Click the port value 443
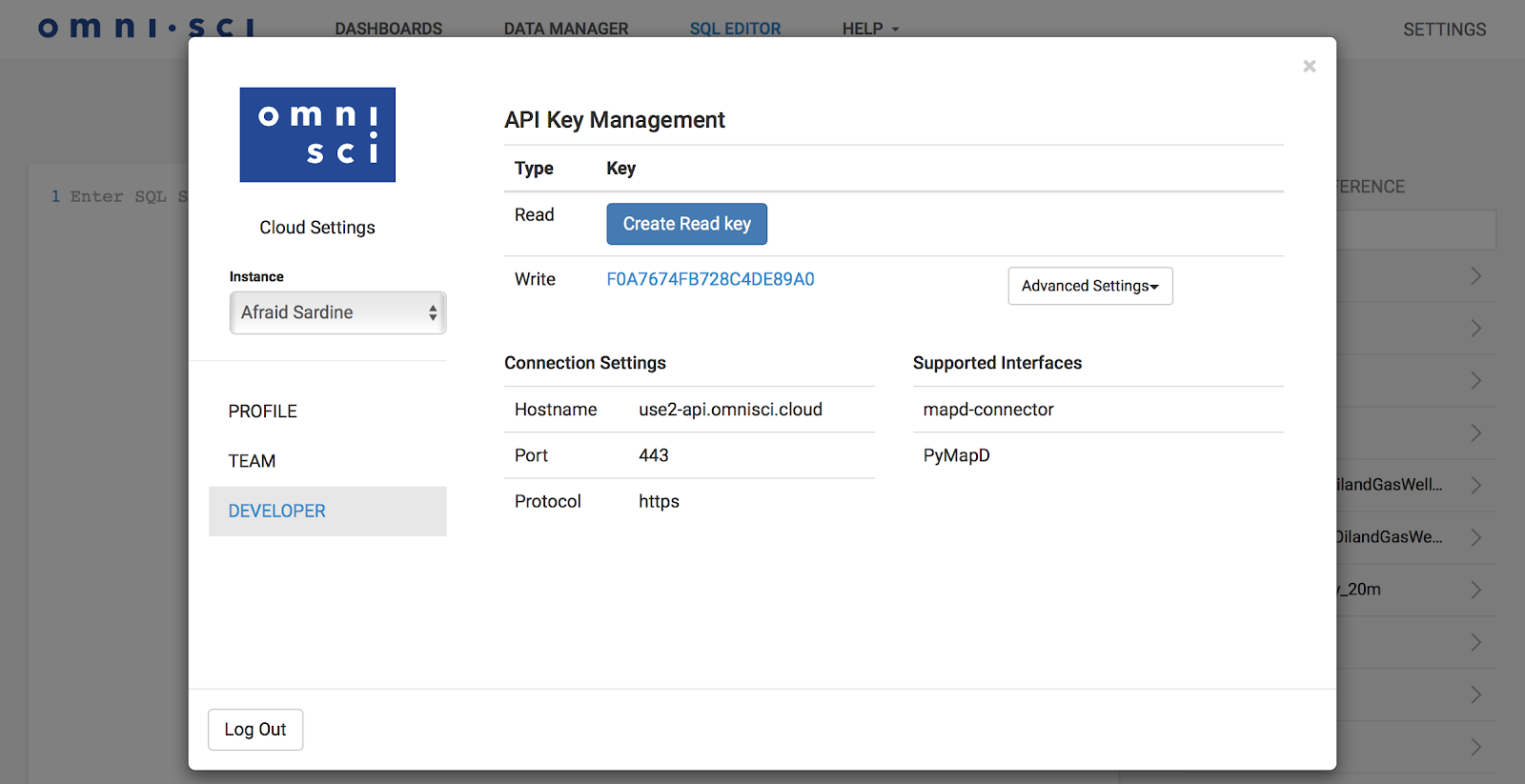1525x784 pixels. 653,455
